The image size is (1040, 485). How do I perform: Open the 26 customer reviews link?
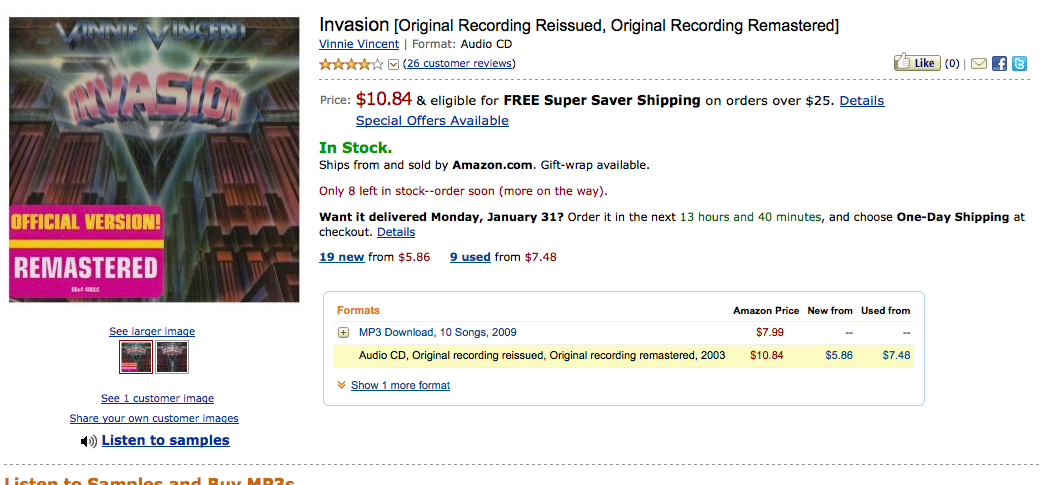coord(459,64)
